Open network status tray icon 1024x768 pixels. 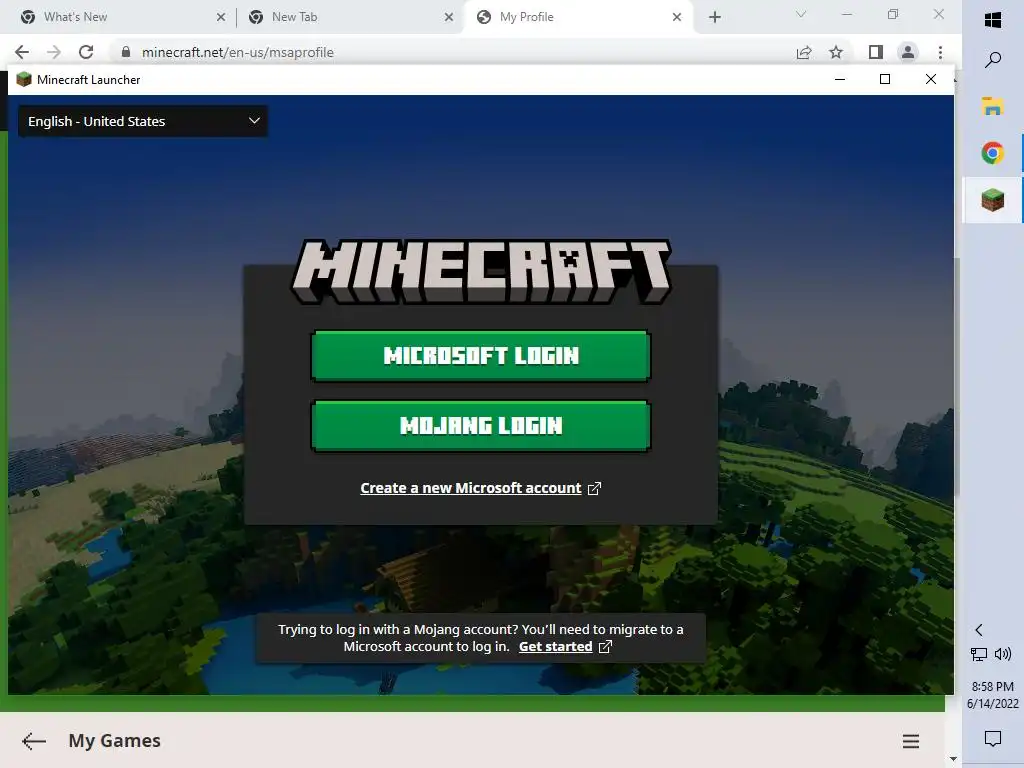pos(979,654)
